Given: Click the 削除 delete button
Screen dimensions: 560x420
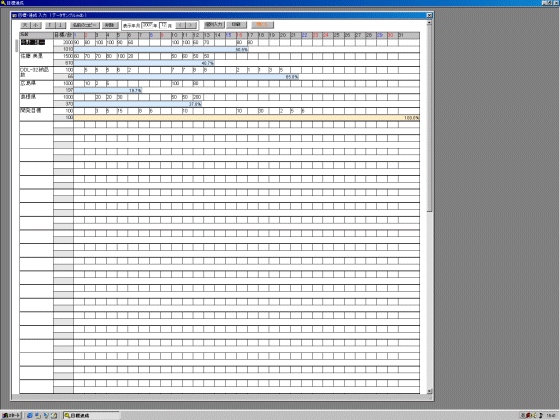Looking at the screenshot, I should point(110,25).
